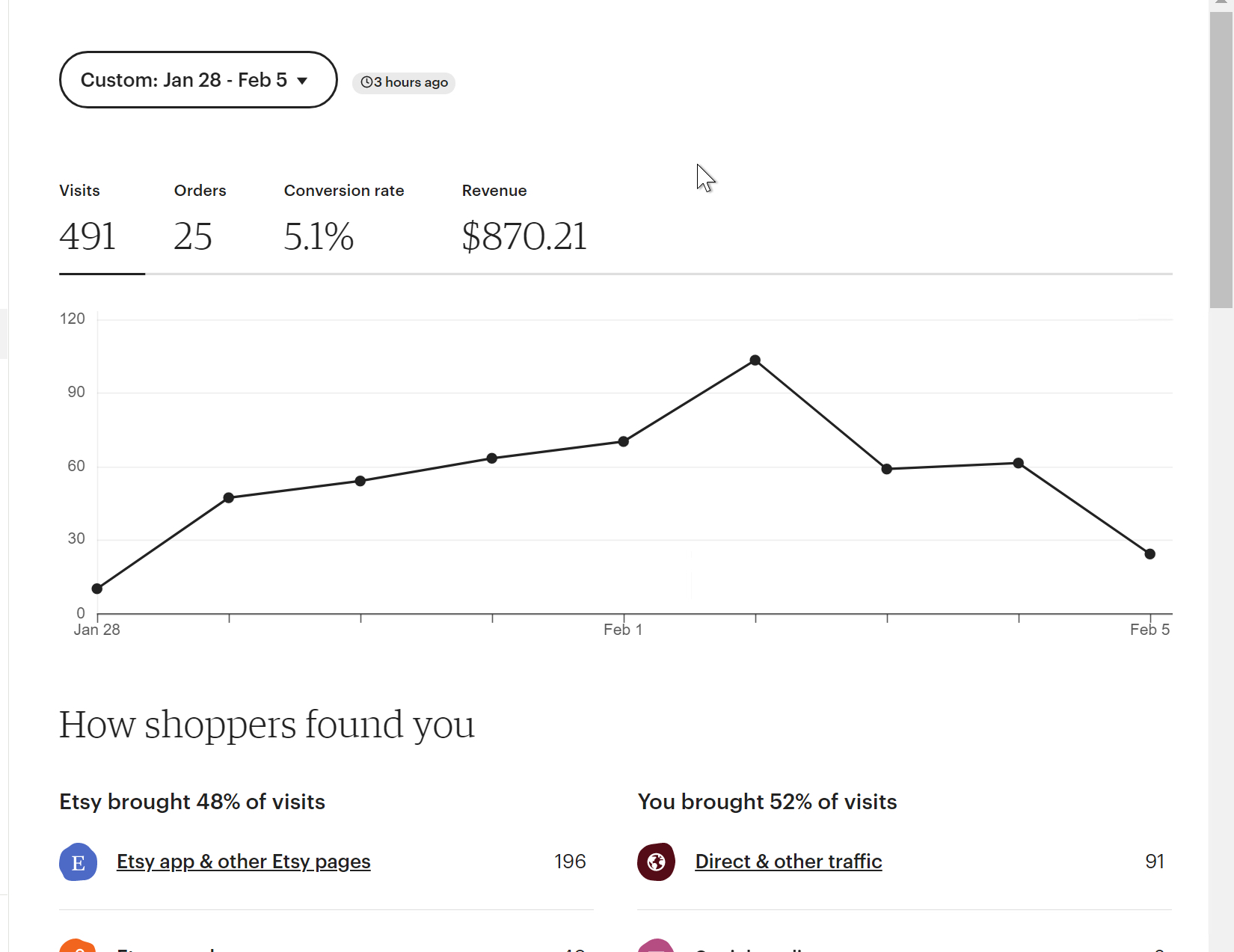The image size is (1234, 952).
Task: Open Etsy app & other Etsy pages link
Action: [244, 862]
